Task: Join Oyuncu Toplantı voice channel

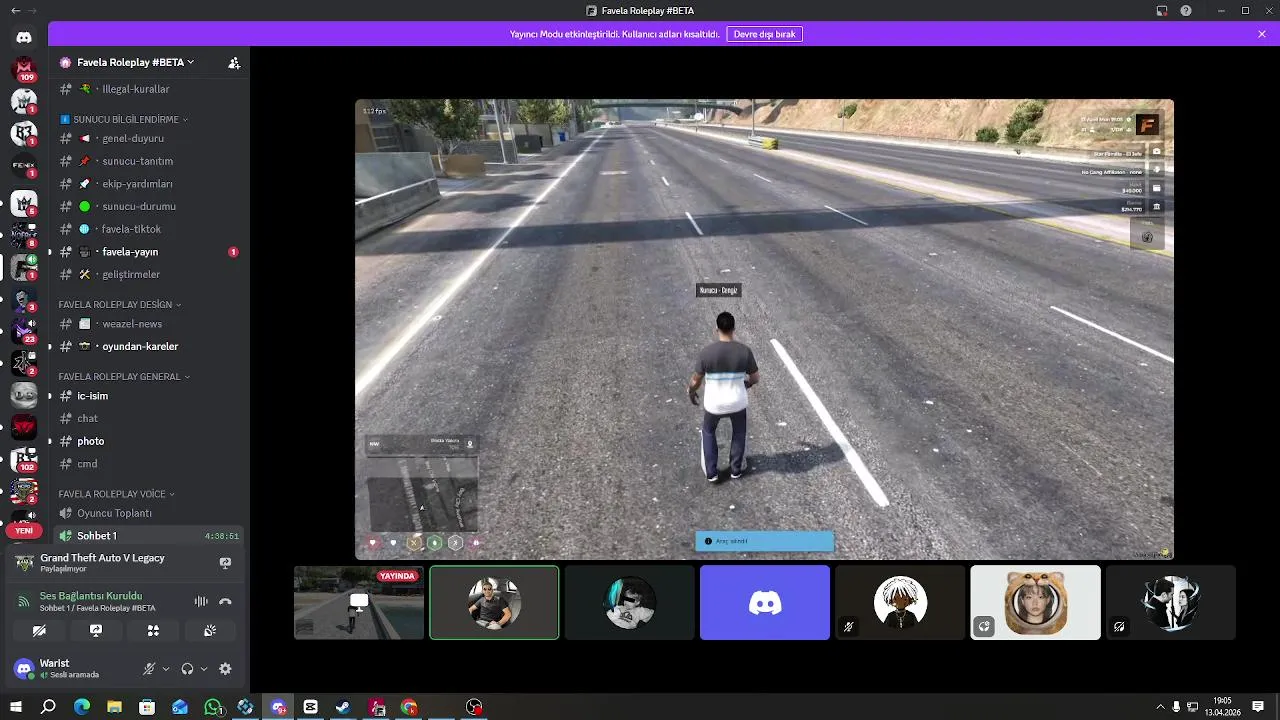Action: pos(149,513)
